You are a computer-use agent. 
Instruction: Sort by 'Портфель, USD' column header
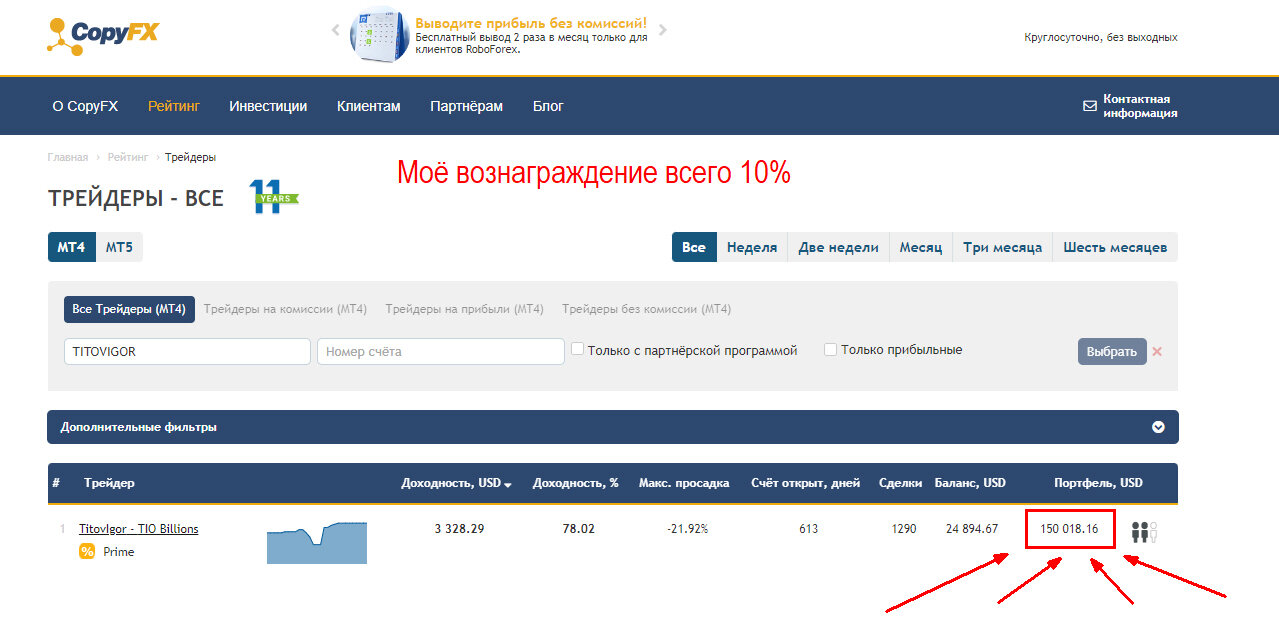(x=1098, y=483)
